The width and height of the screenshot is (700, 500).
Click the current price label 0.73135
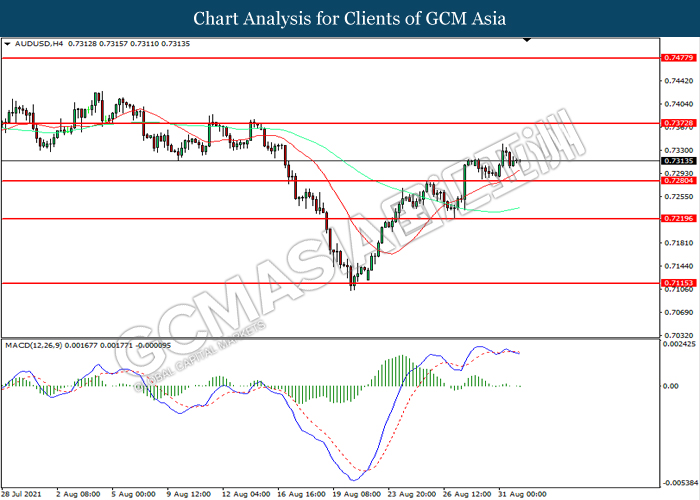coord(678,161)
